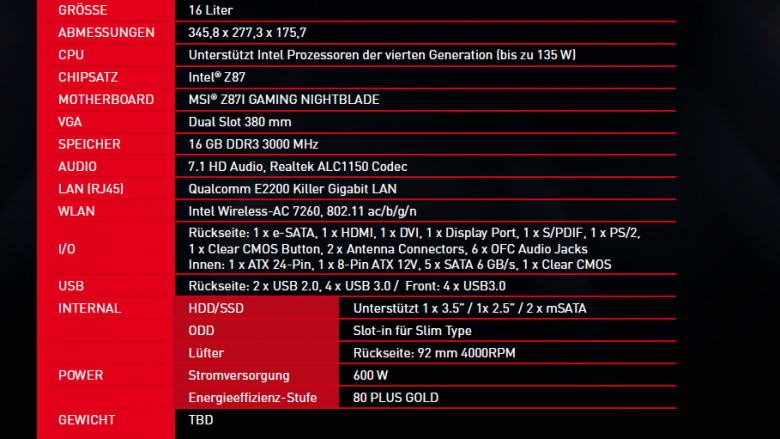Select the '80 PLUS GOLD' value
Screen dimensions: 780x439
coord(396,398)
